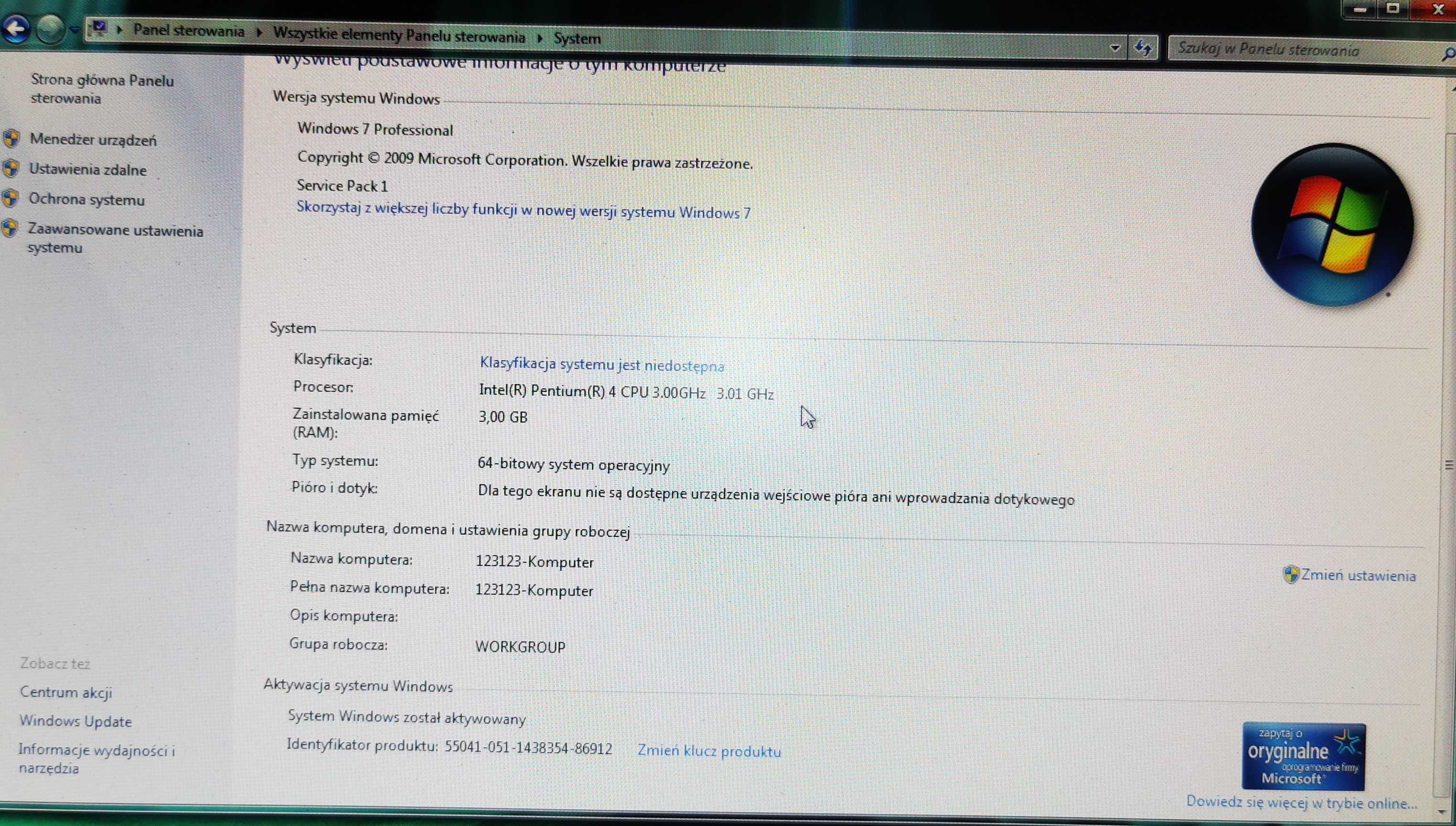This screenshot has width=1456, height=826.
Task: Open Klasyfikacja systemu jest niedostępna link
Action: point(602,364)
